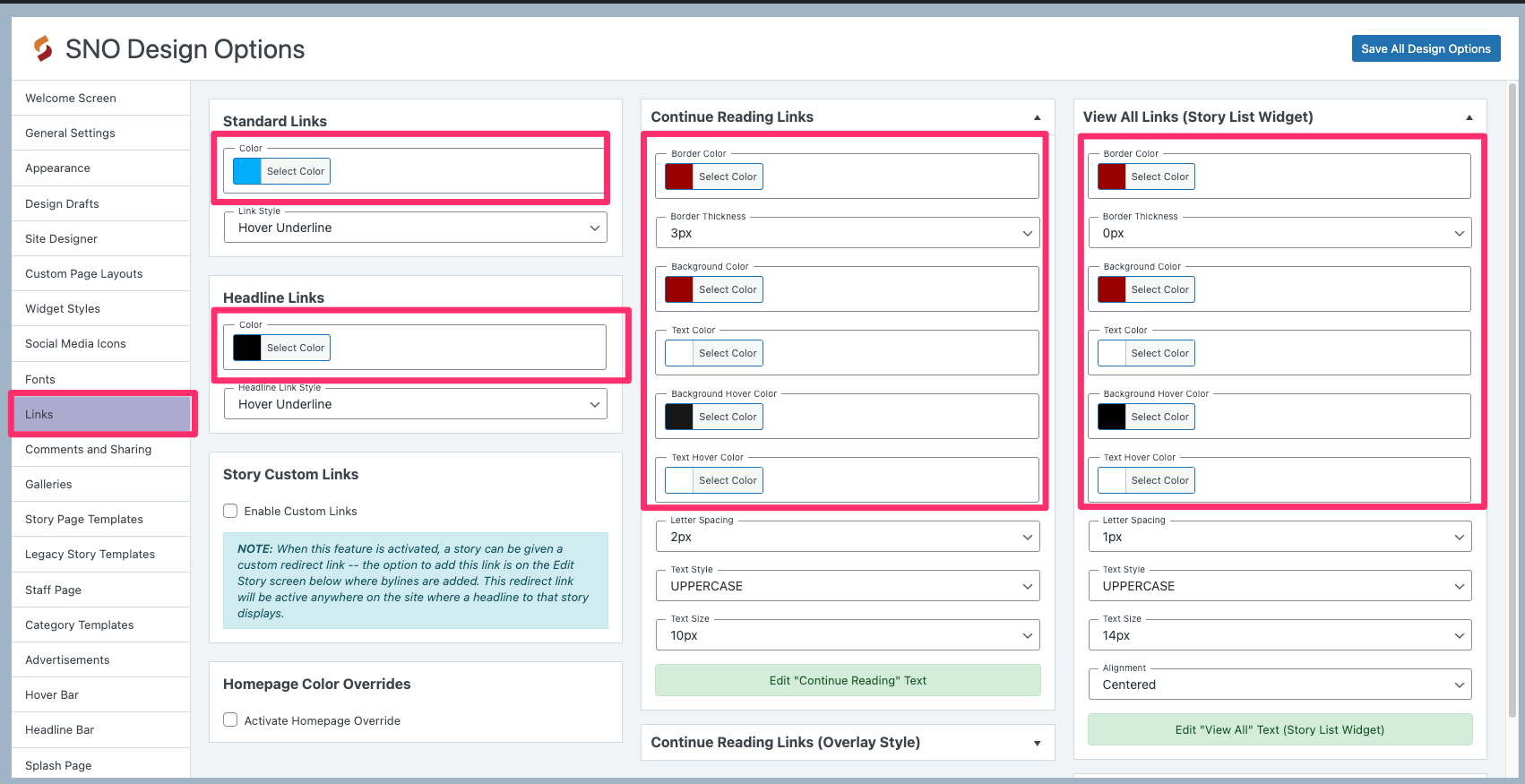The width and height of the screenshot is (1525, 784).
Task: Save All Design Options
Action: tap(1426, 48)
